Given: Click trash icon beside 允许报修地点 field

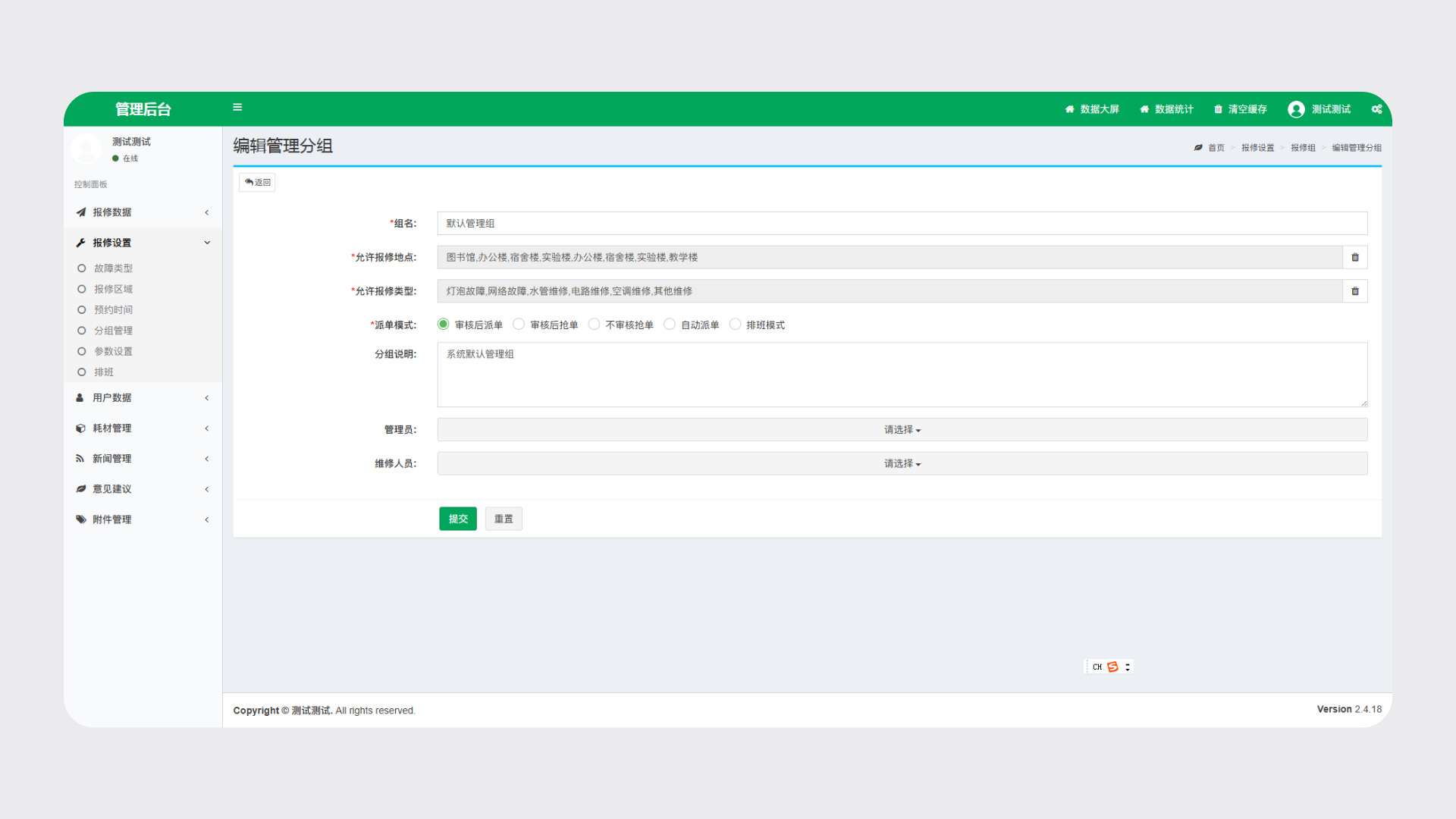Looking at the screenshot, I should 1355,258.
